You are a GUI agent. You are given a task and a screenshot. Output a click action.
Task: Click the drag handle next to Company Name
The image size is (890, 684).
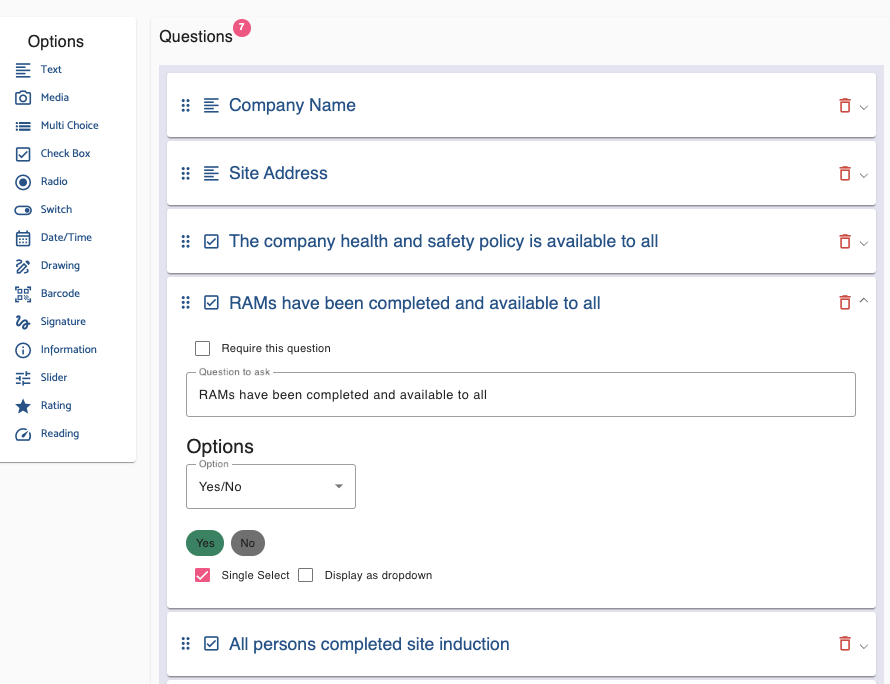(x=185, y=105)
